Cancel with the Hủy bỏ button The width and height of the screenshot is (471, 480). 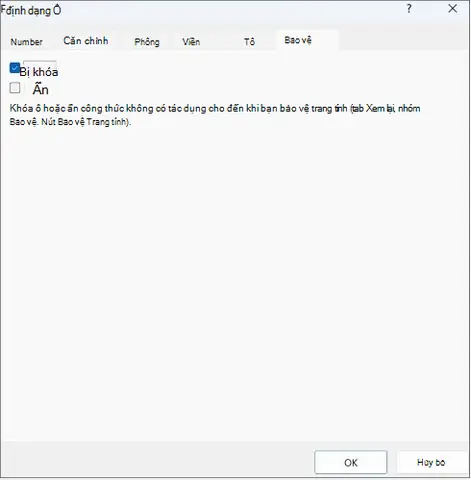(x=431, y=462)
